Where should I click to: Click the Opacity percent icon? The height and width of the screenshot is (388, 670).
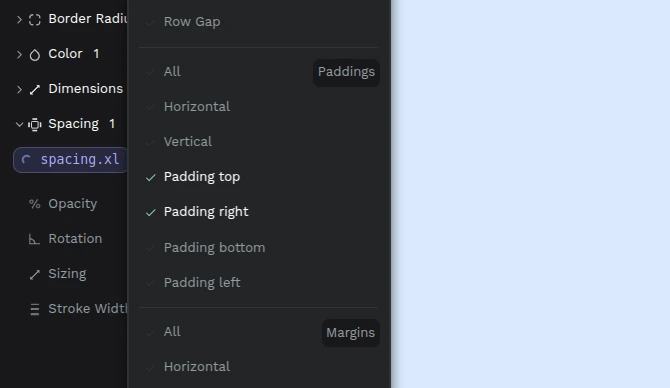pos(35,204)
